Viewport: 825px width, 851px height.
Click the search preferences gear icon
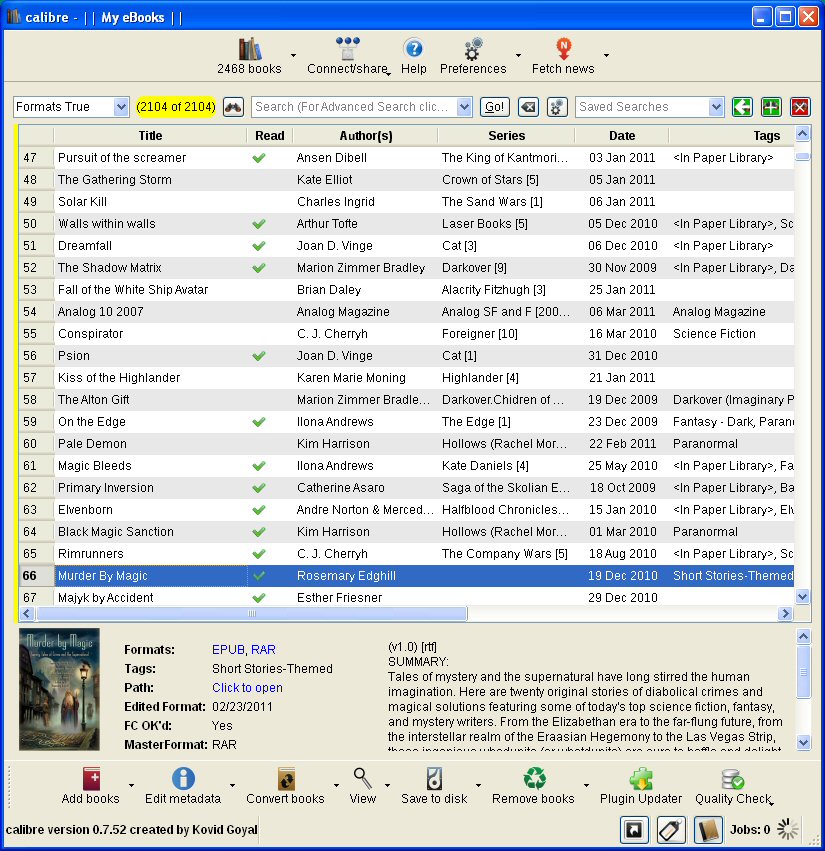tap(556, 107)
